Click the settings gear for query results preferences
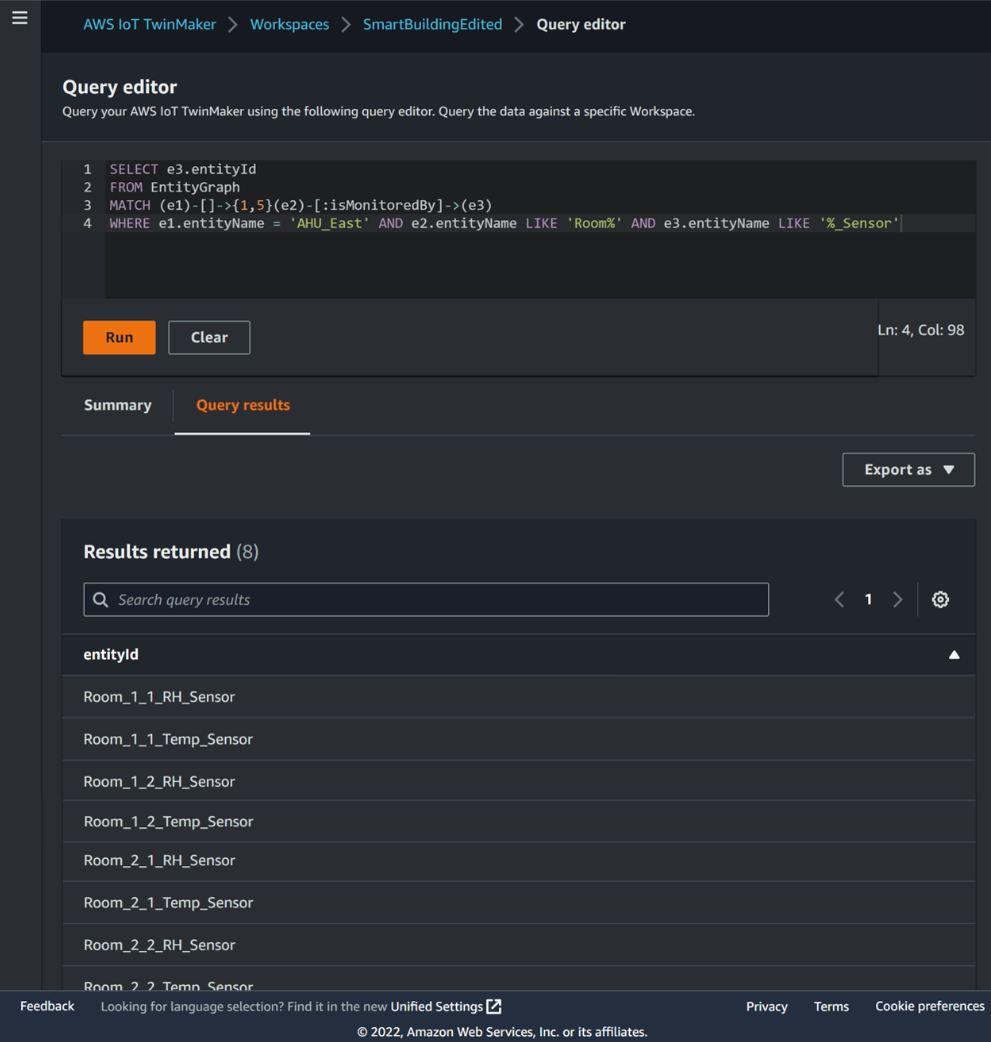This screenshot has width=991, height=1042. coord(940,599)
